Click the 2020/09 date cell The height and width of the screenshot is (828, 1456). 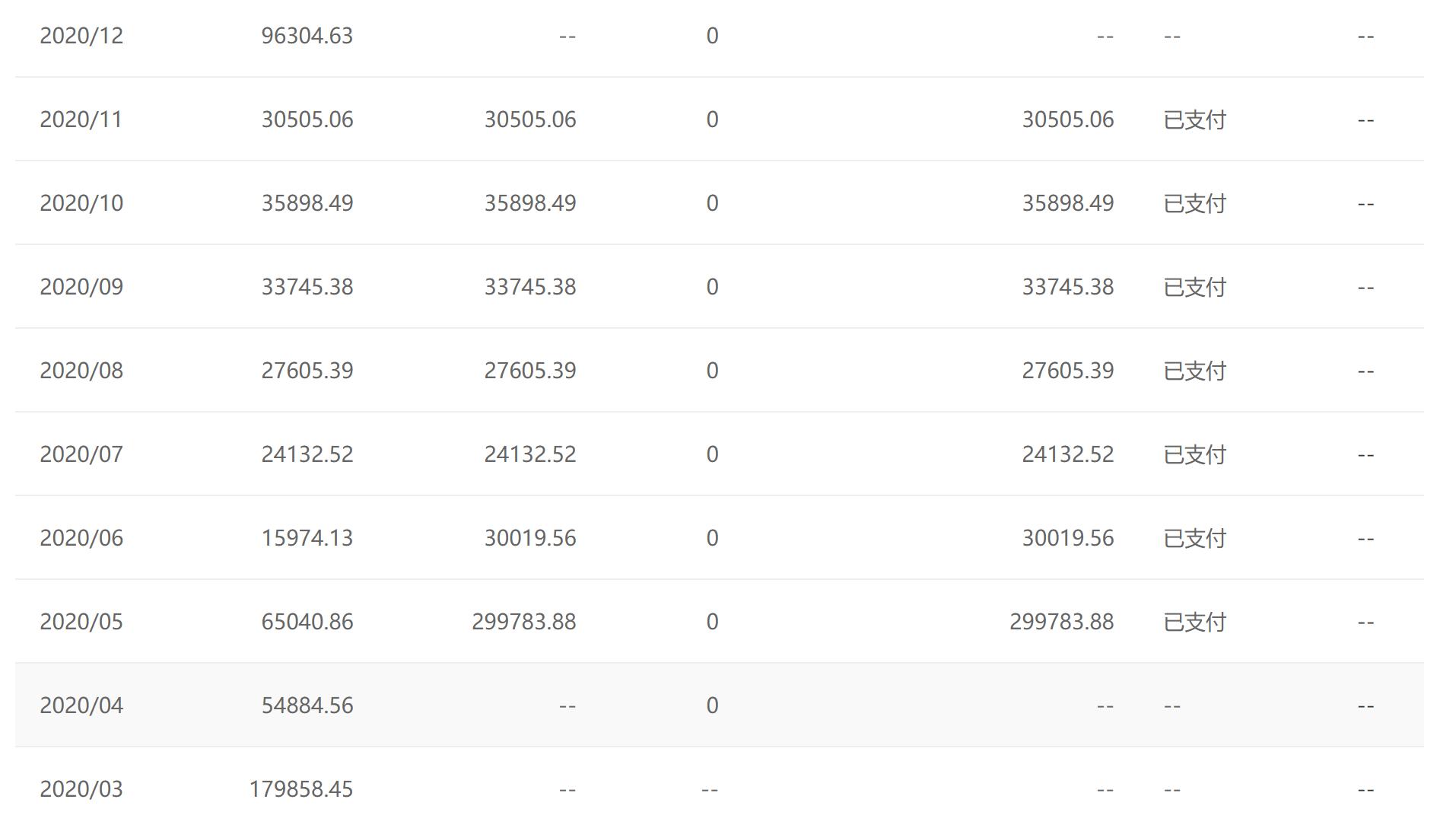tap(81, 287)
